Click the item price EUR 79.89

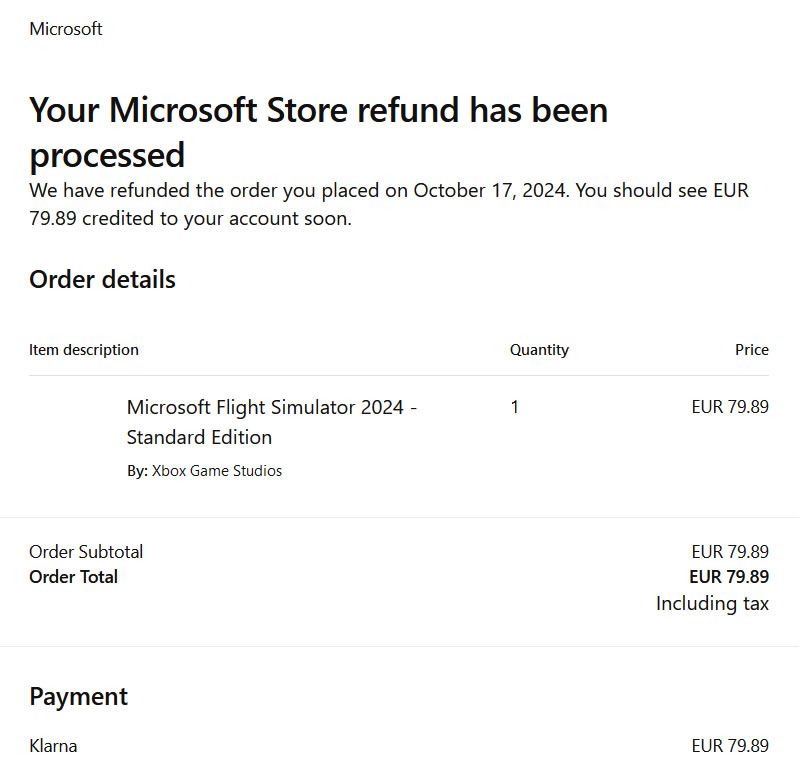(730, 407)
